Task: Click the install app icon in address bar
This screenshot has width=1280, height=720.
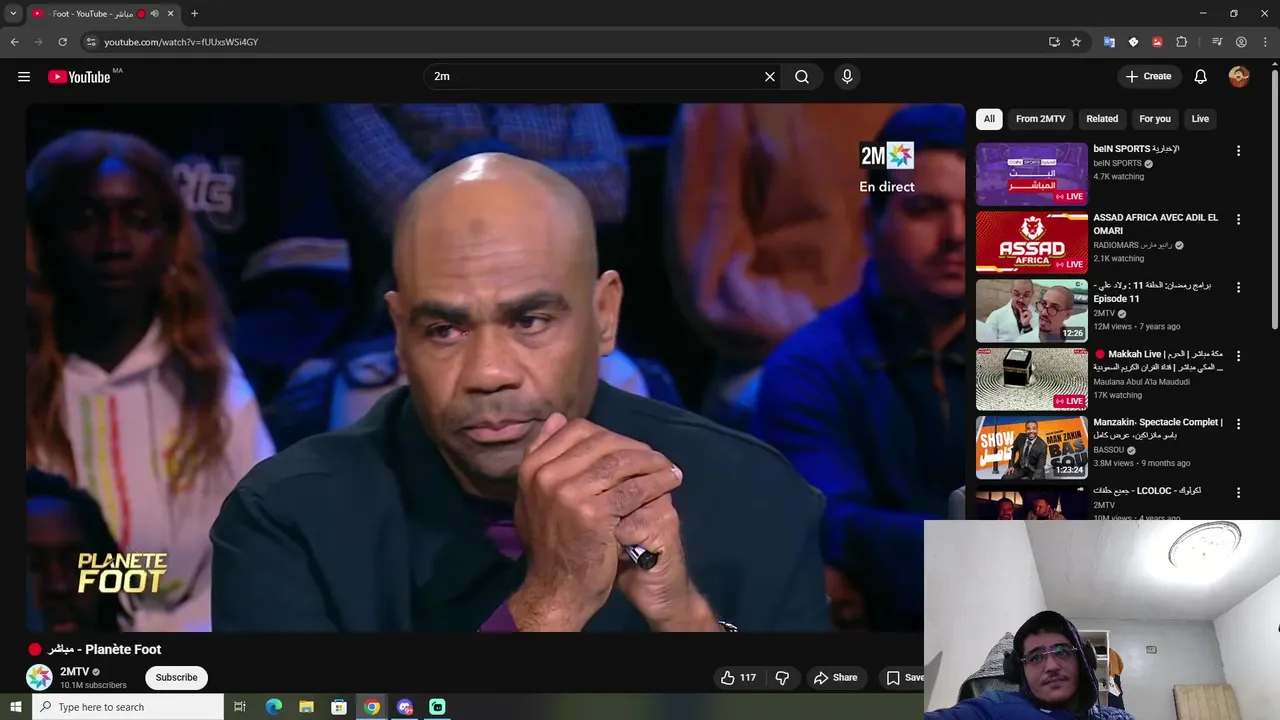Action: pos(1054,42)
